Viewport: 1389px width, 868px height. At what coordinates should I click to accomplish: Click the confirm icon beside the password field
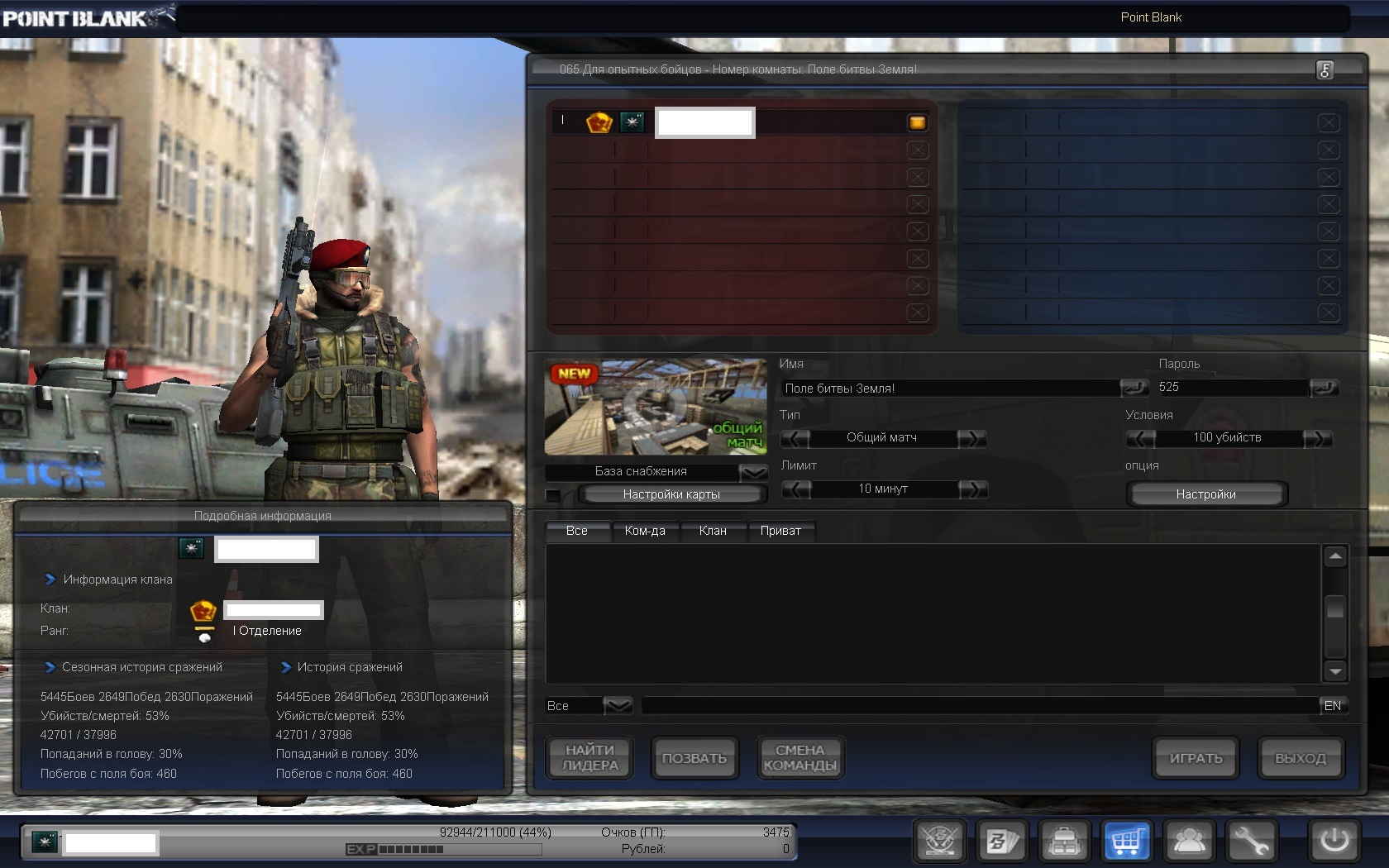click(x=1324, y=388)
